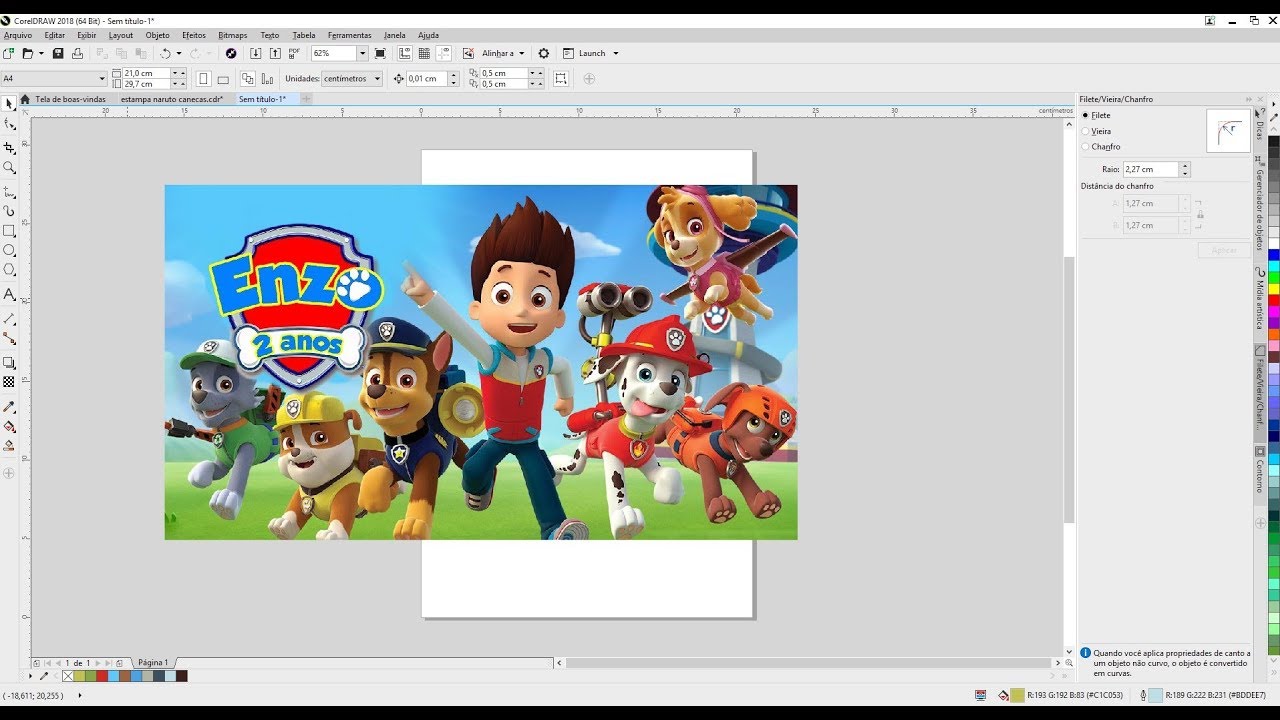Expand the Open file dropdown arrow
The width and height of the screenshot is (1280, 720).
(x=41, y=53)
